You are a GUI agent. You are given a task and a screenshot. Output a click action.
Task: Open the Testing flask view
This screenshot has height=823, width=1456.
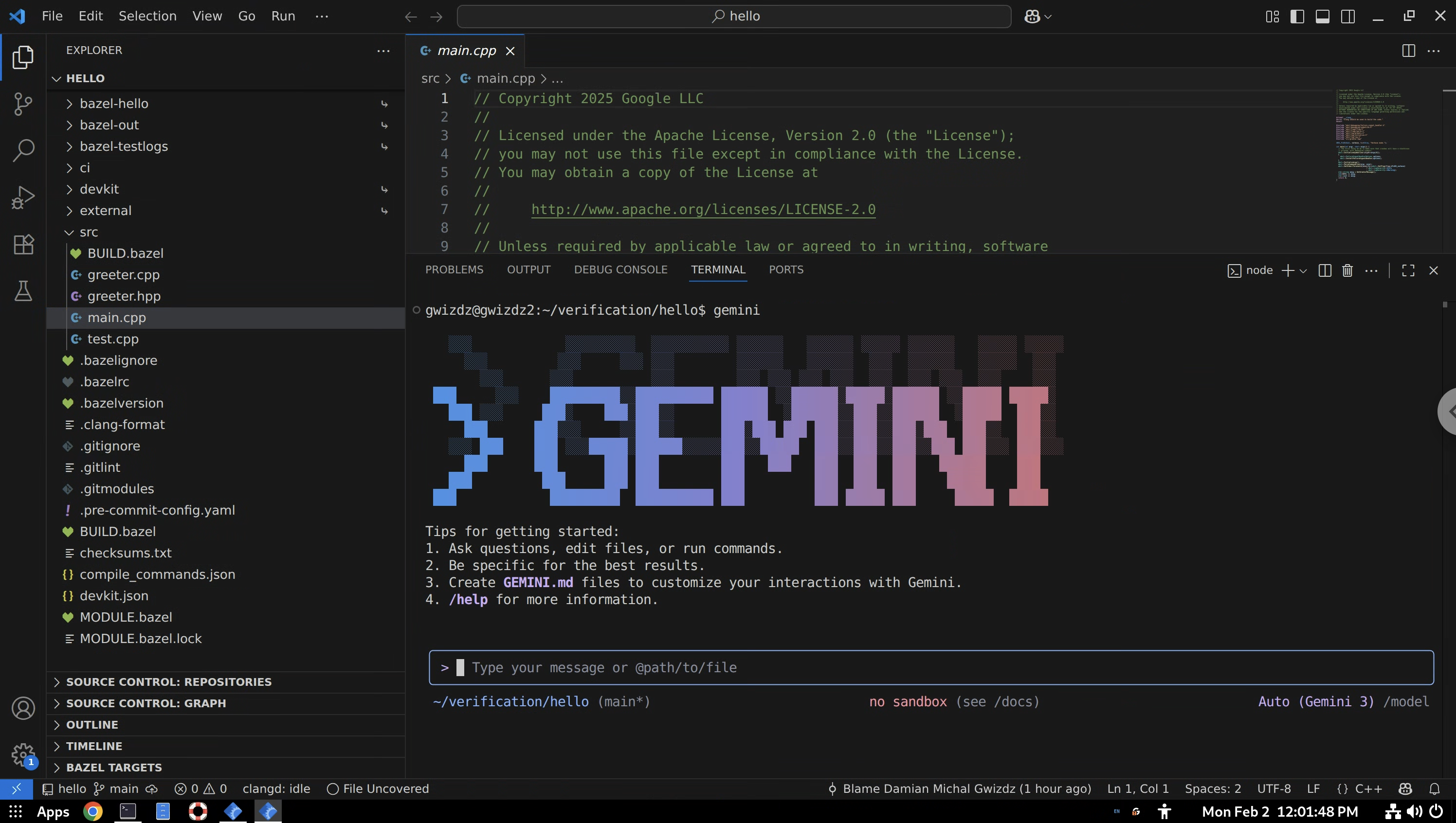(x=23, y=290)
